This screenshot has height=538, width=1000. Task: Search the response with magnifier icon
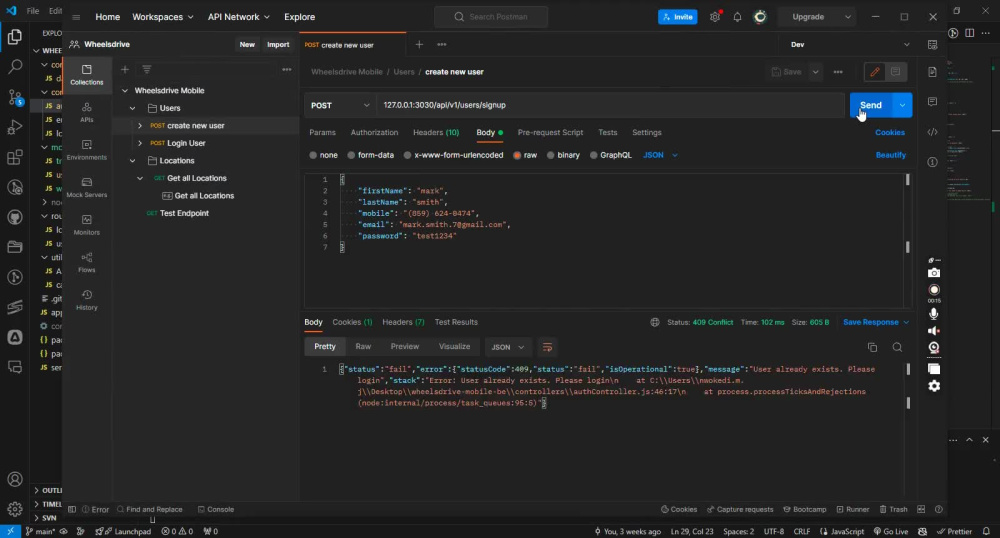pyautogui.click(x=897, y=347)
